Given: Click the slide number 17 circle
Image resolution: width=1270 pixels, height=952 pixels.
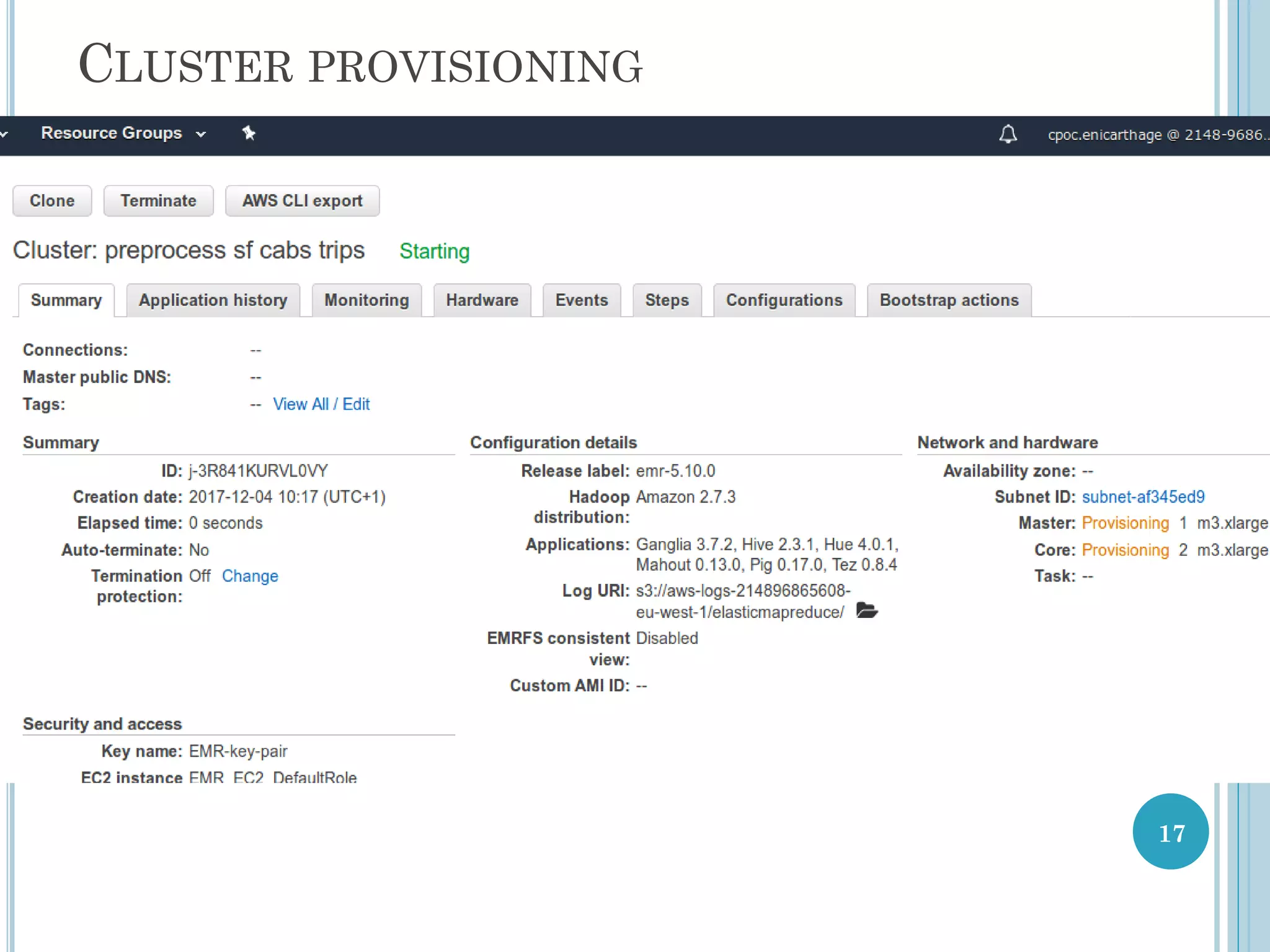Looking at the screenshot, I should coord(1170,831).
